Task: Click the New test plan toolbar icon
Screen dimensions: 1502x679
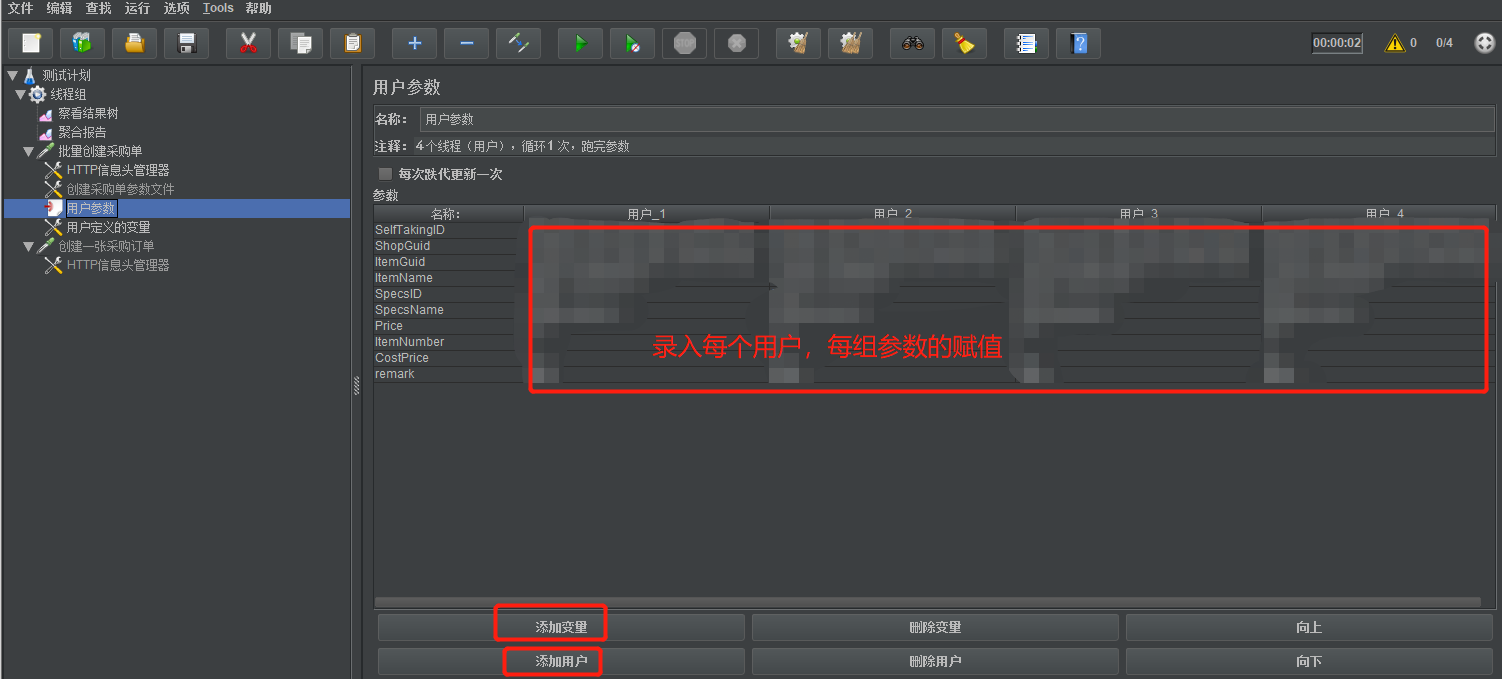Action: pyautogui.click(x=30, y=43)
